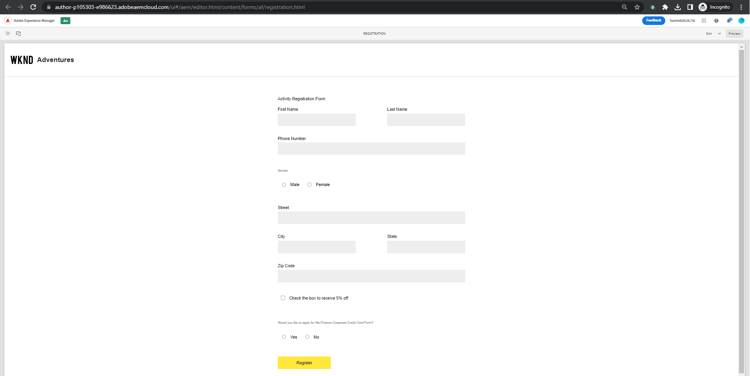750x376 pixels.
Task: Click the browser address bar URL
Action: click(180, 7)
